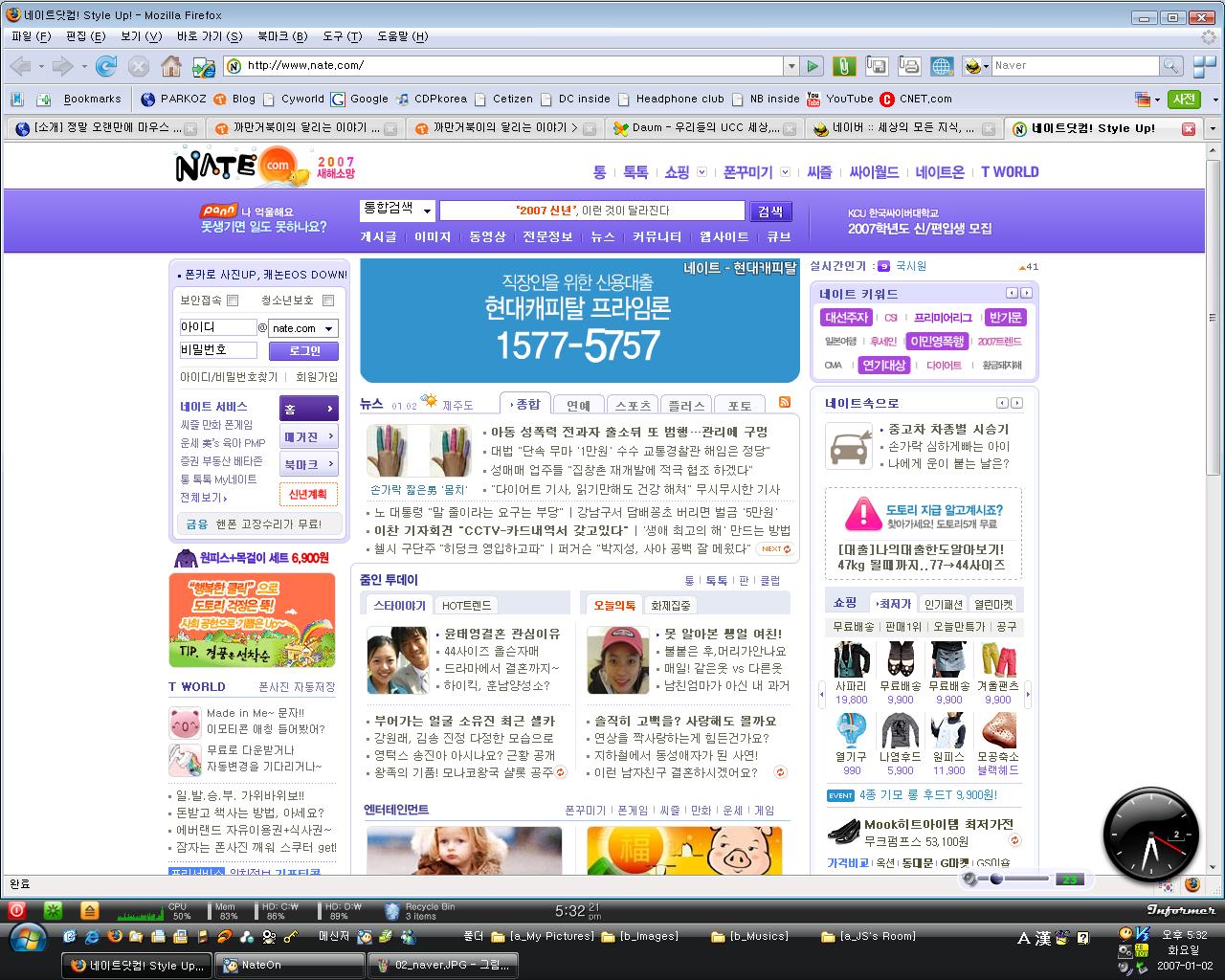Open Recycle Bin from the Informer bar

[420, 910]
